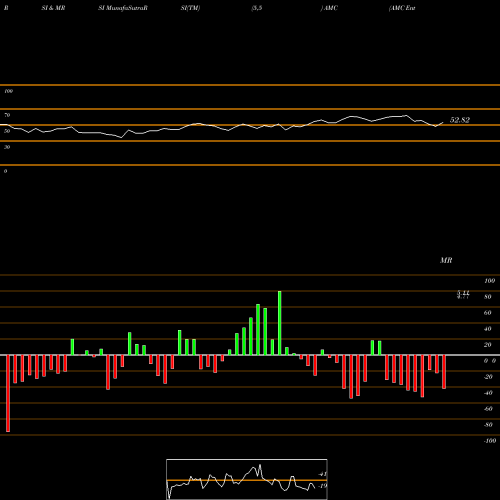Image resolution: width=500 pixels, height=500 pixels.
Task: Open the mini overview chart thumbnail
Action: tap(247, 479)
